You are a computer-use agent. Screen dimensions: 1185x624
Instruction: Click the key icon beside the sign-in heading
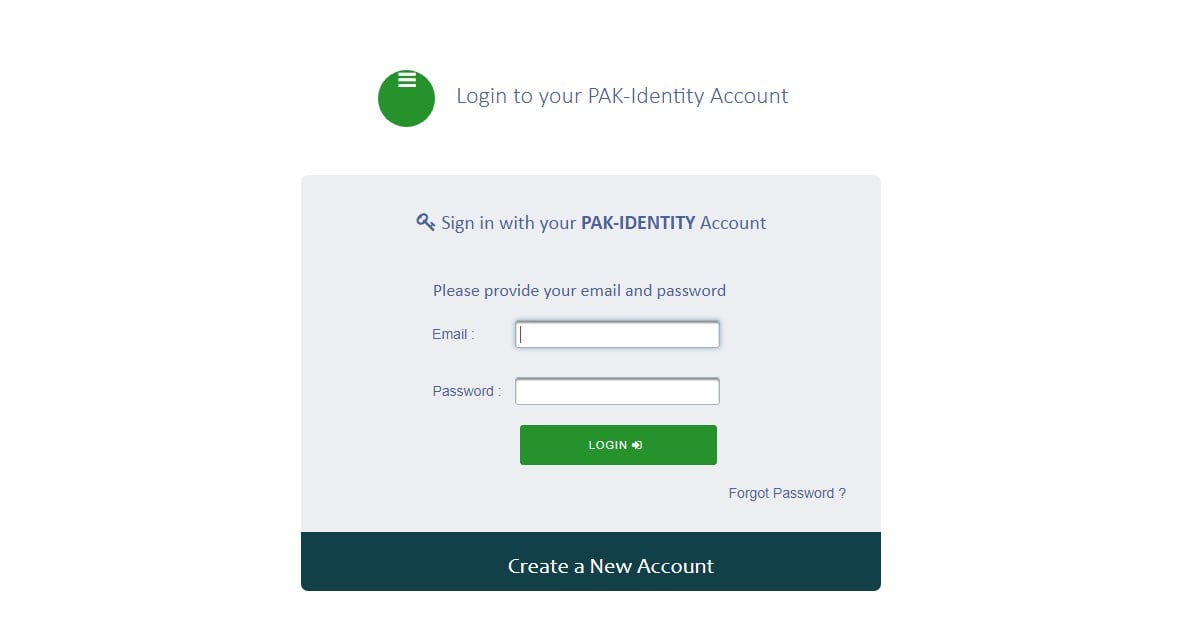[425, 222]
